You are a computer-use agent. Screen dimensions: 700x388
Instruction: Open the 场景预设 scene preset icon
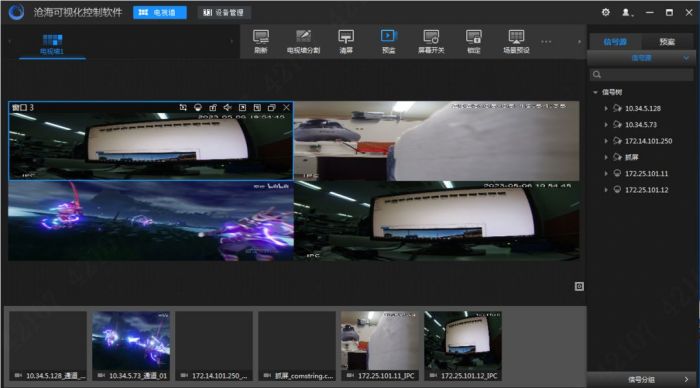coord(516,41)
